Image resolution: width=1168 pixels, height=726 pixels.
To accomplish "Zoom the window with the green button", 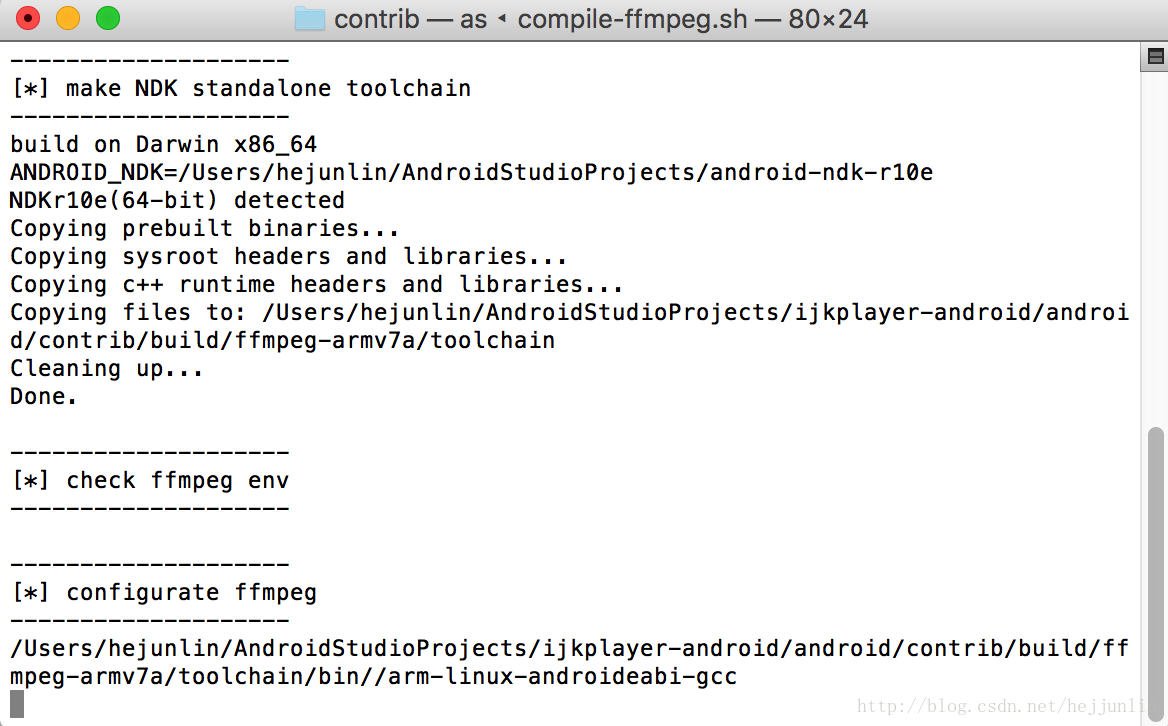I will (x=108, y=18).
